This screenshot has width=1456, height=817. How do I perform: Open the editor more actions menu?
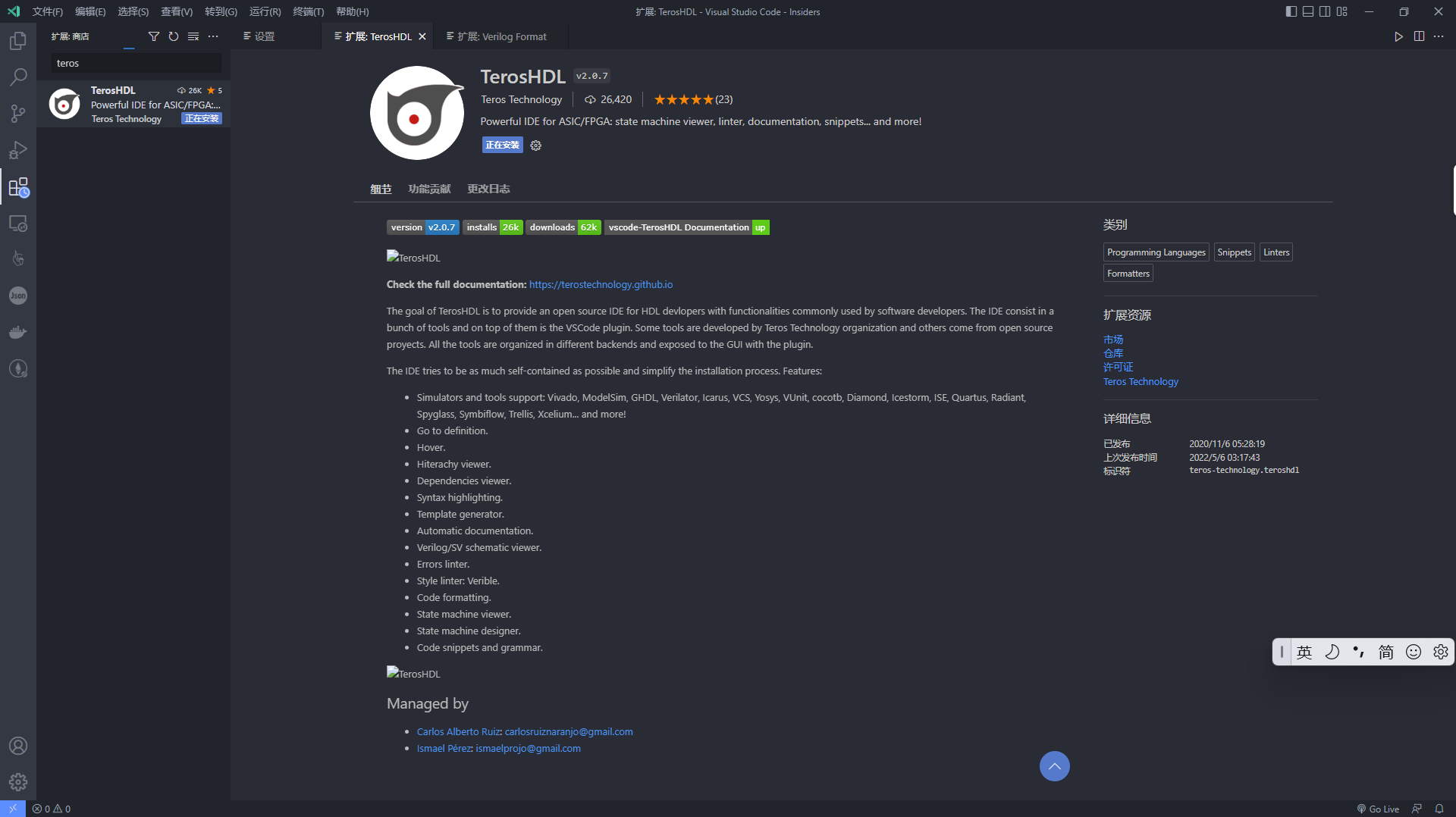pos(1439,36)
